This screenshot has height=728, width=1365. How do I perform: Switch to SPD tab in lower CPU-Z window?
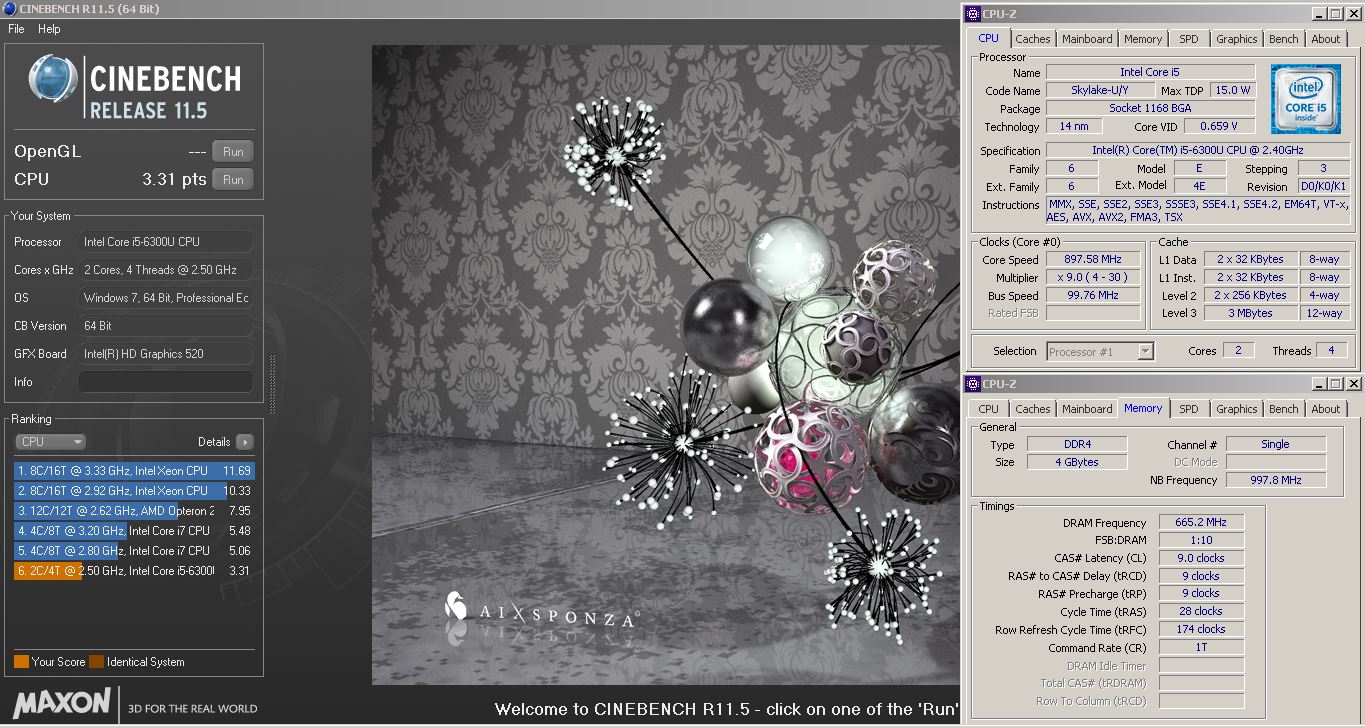pos(1188,409)
